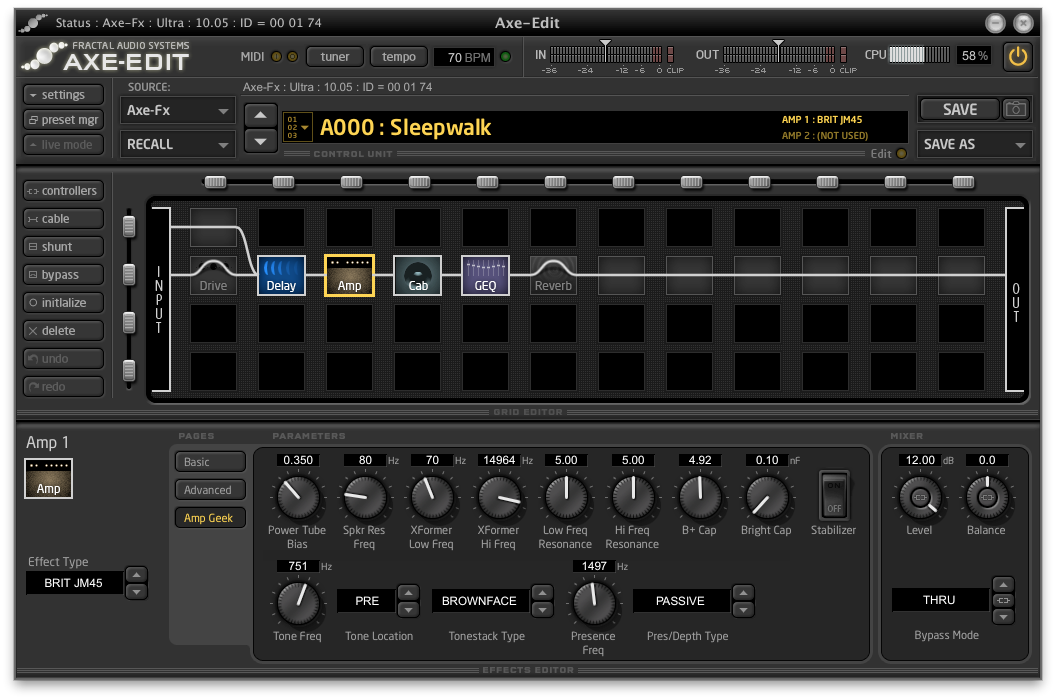Screen dimensions: 1056x700
Task: Click the bypass button
Action: point(63,275)
